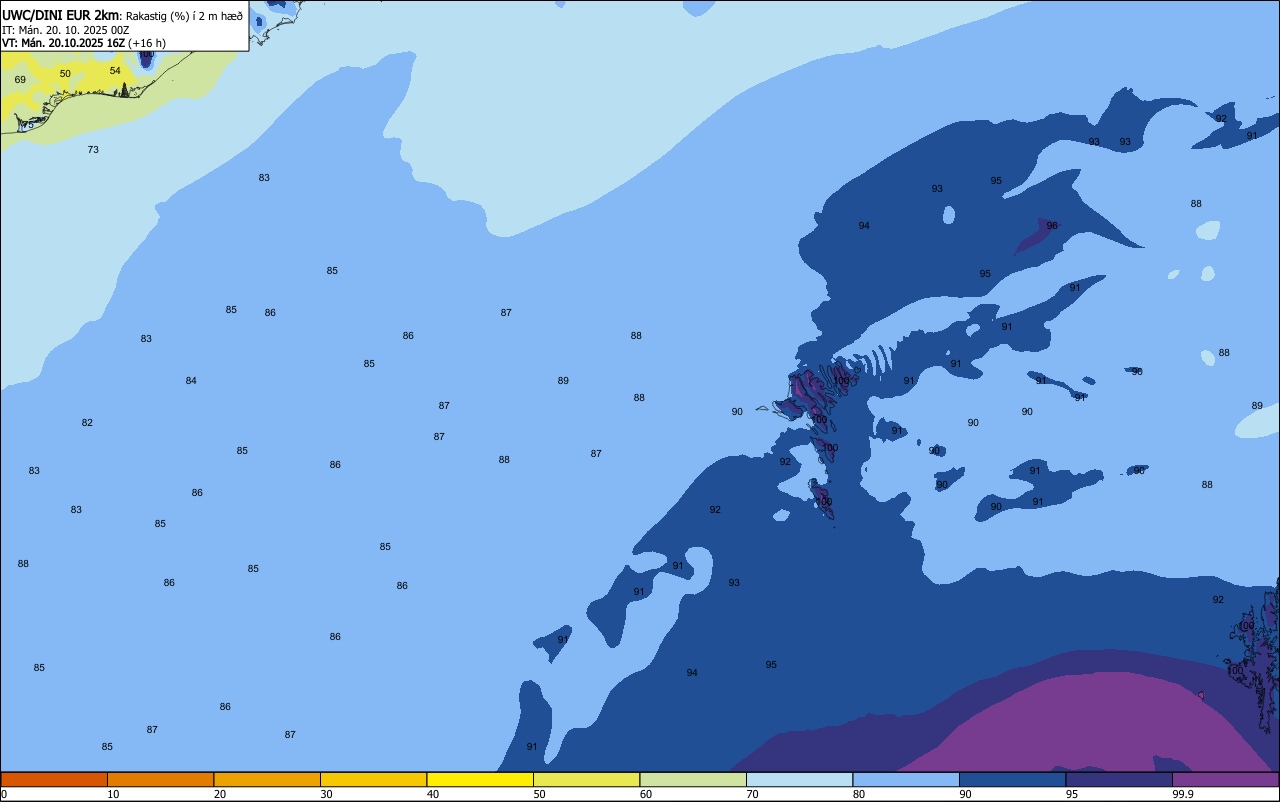1280x802 pixels.
Task: Click the 'IT: Mán. 20. 10. 2025 00Z' line
Action: pos(65,30)
